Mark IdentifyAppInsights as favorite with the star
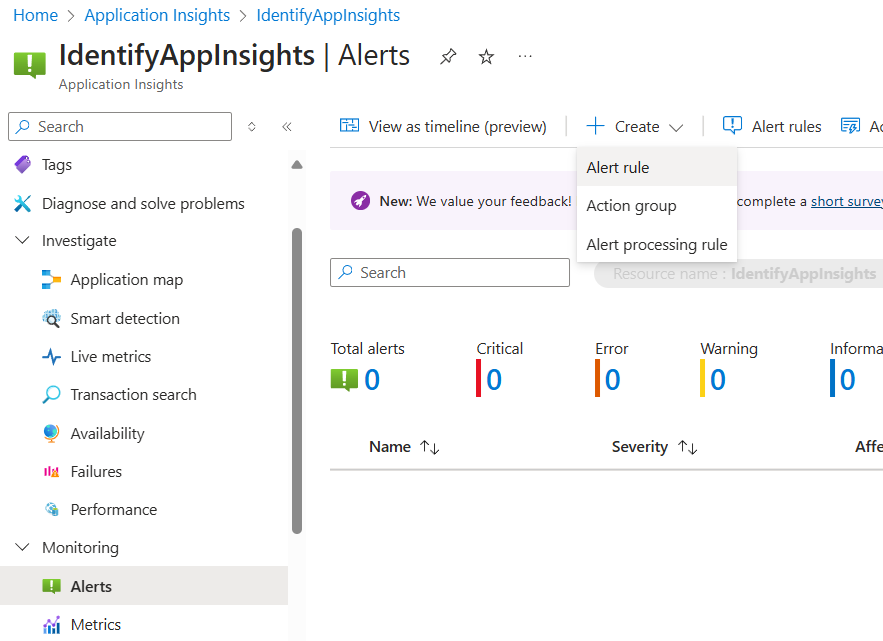 [486, 56]
